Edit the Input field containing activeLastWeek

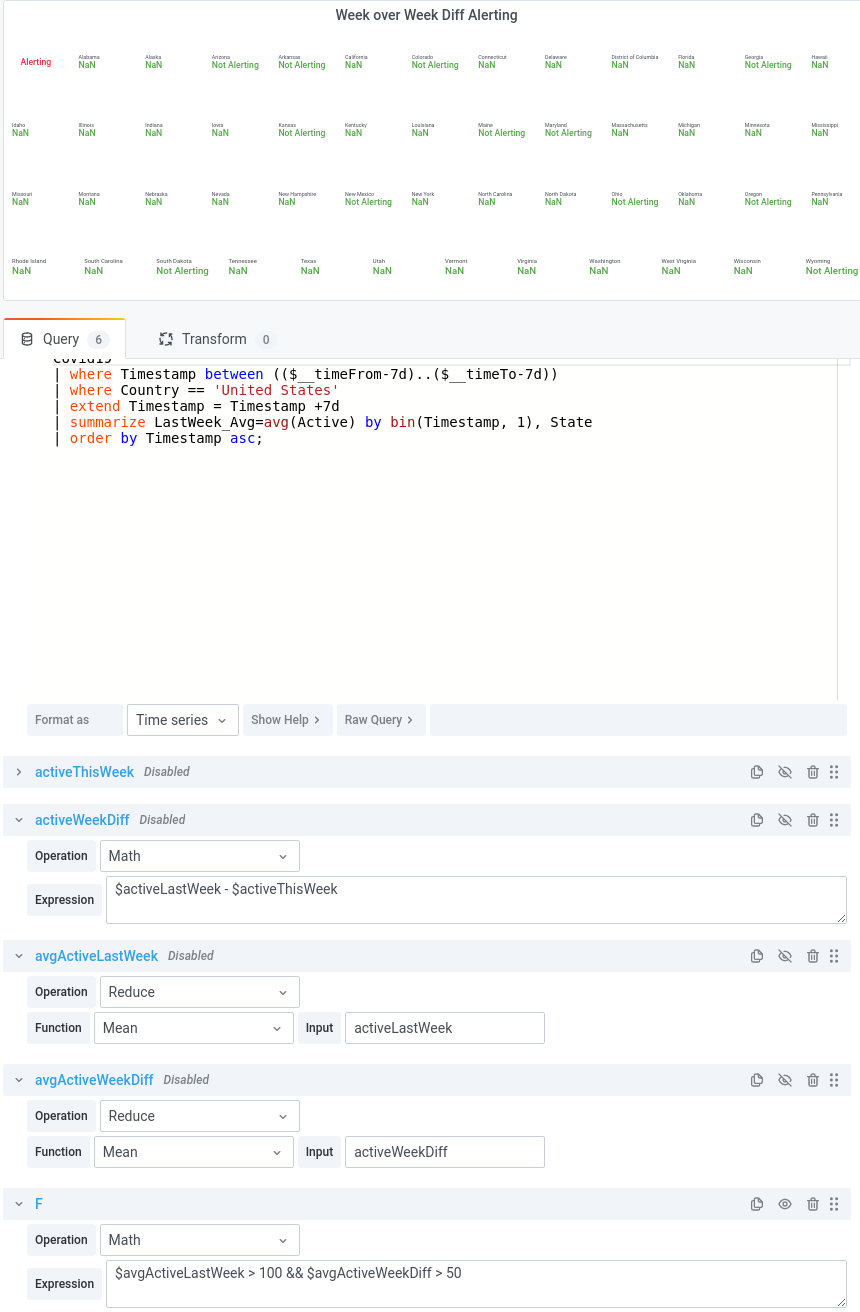[444, 1027]
